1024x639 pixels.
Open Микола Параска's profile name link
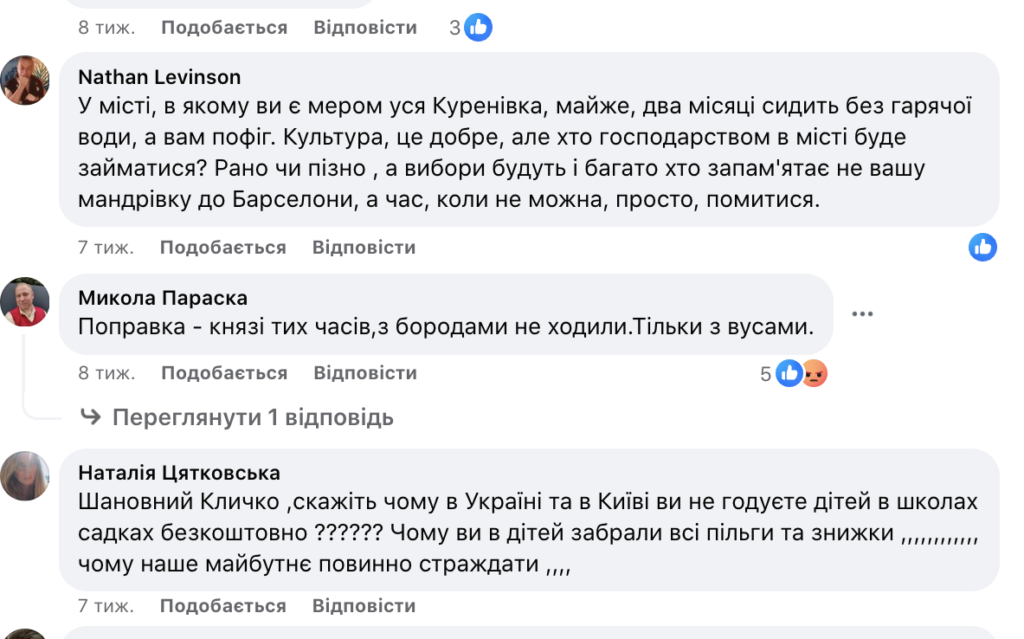(x=162, y=298)
